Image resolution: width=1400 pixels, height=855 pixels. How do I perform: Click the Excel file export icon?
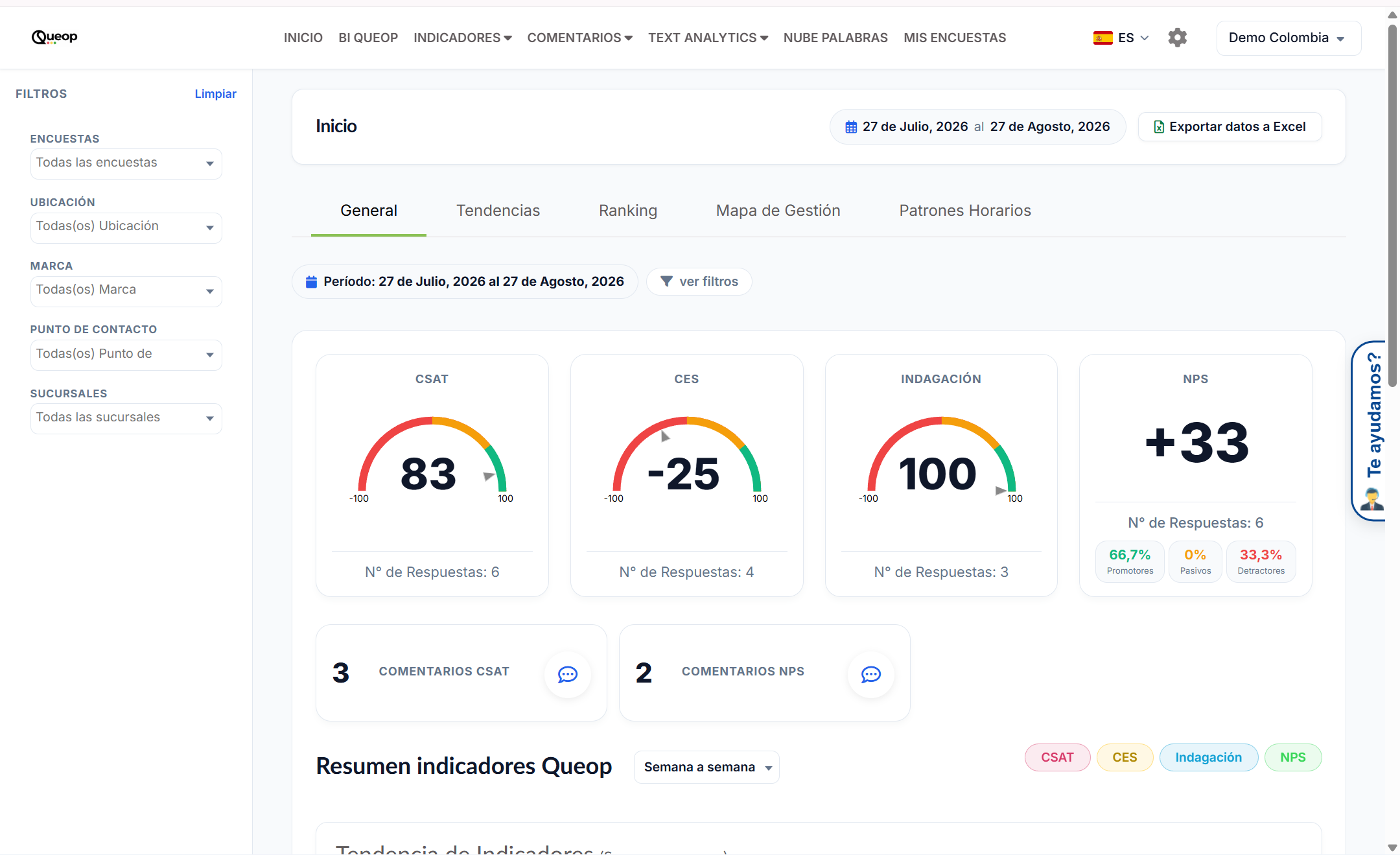coord(1159,127)
